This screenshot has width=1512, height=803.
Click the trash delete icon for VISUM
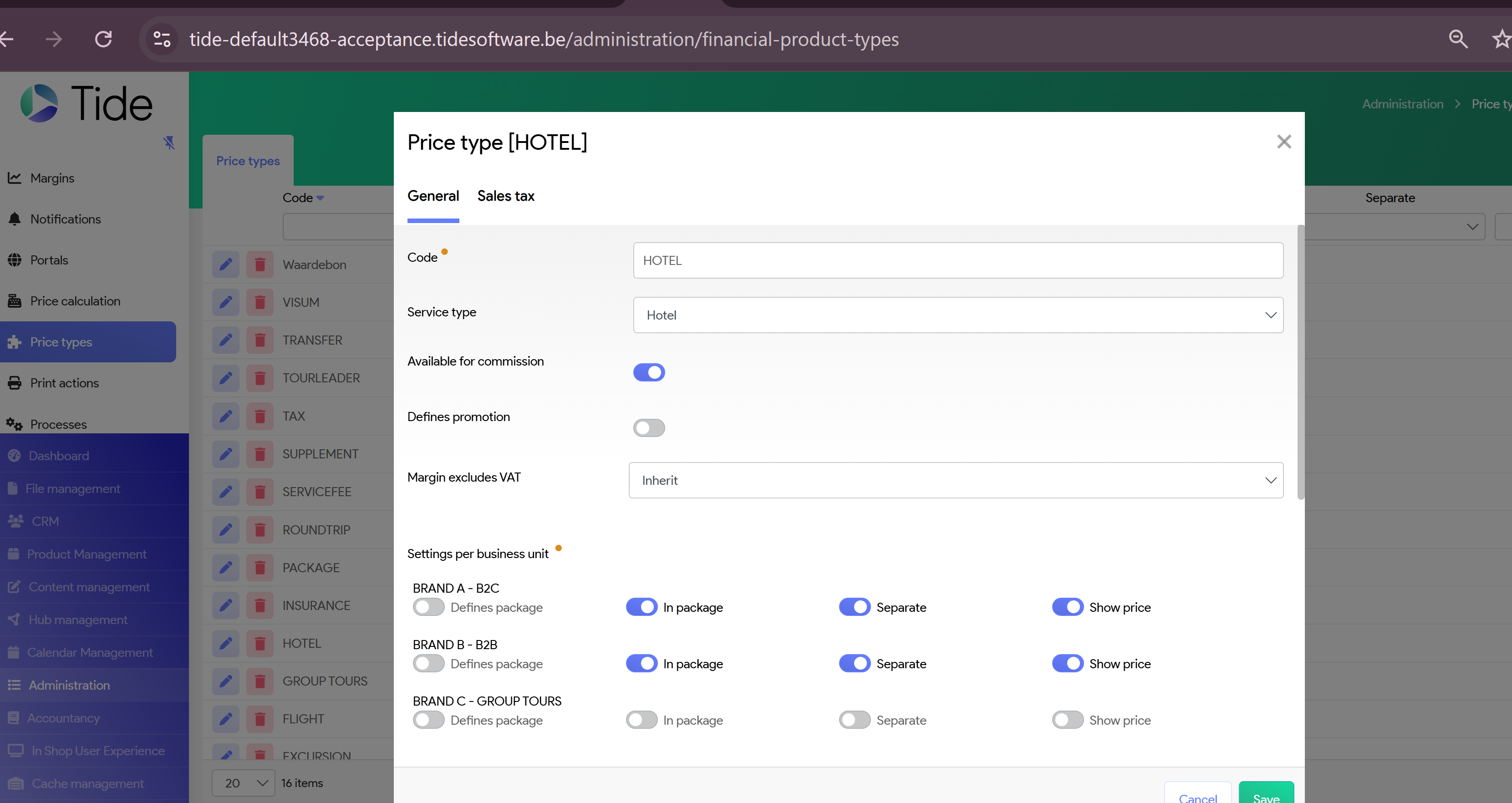pos(260,302)
